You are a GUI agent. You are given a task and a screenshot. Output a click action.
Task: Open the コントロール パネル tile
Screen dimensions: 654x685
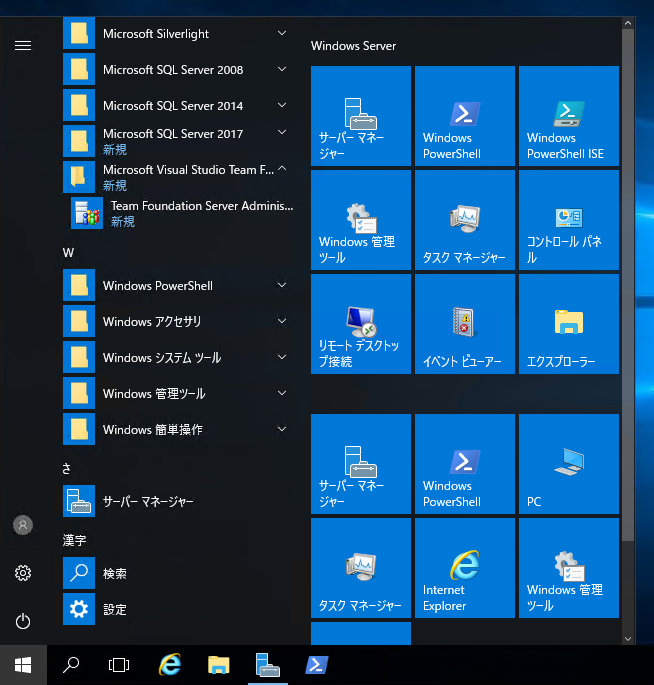569,220
